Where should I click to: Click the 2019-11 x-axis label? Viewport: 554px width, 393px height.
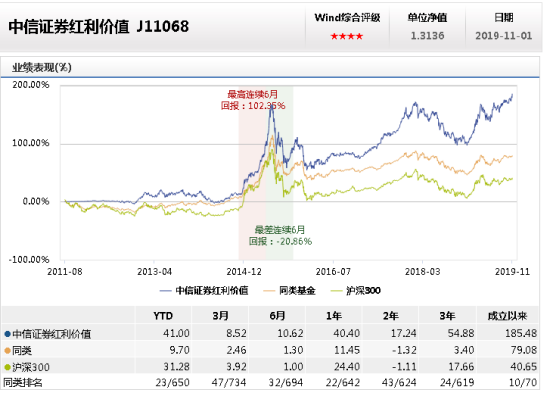click(512, 271)
